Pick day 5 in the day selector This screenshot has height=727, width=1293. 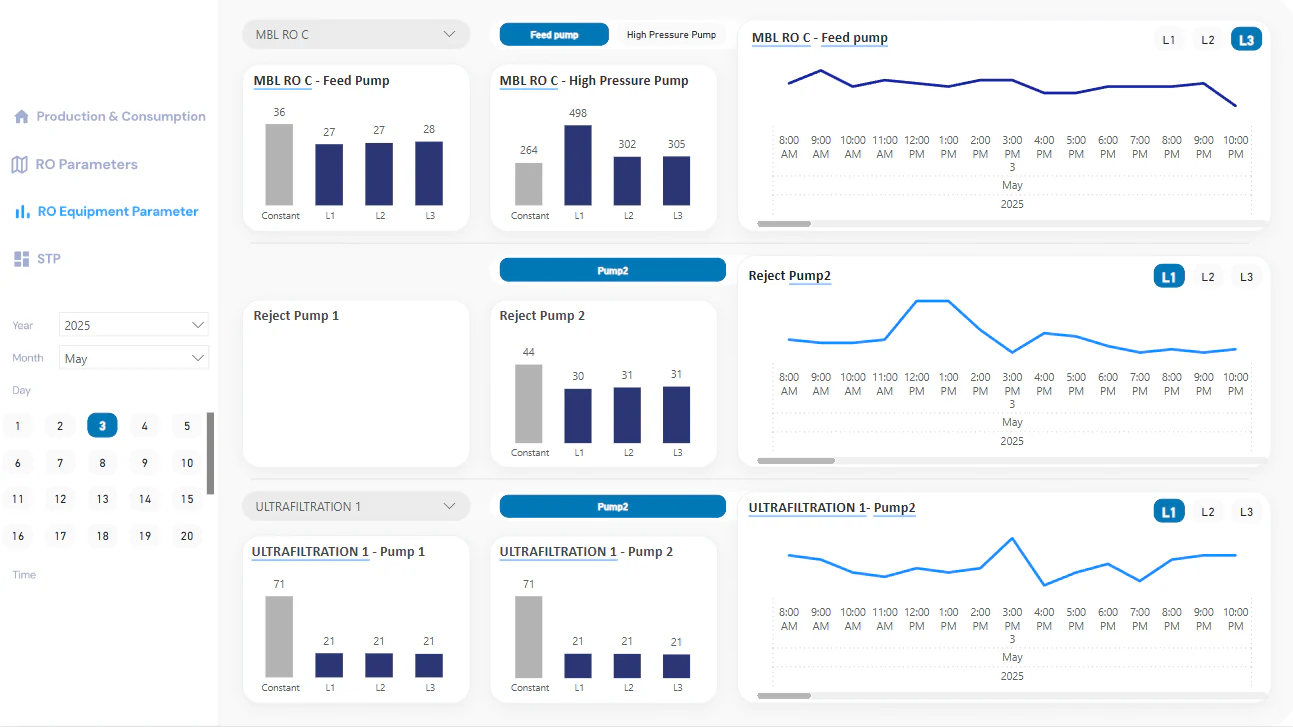click(187, 426)
